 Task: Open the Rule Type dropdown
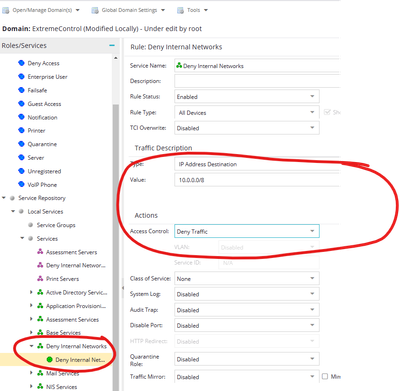(247, 112)
